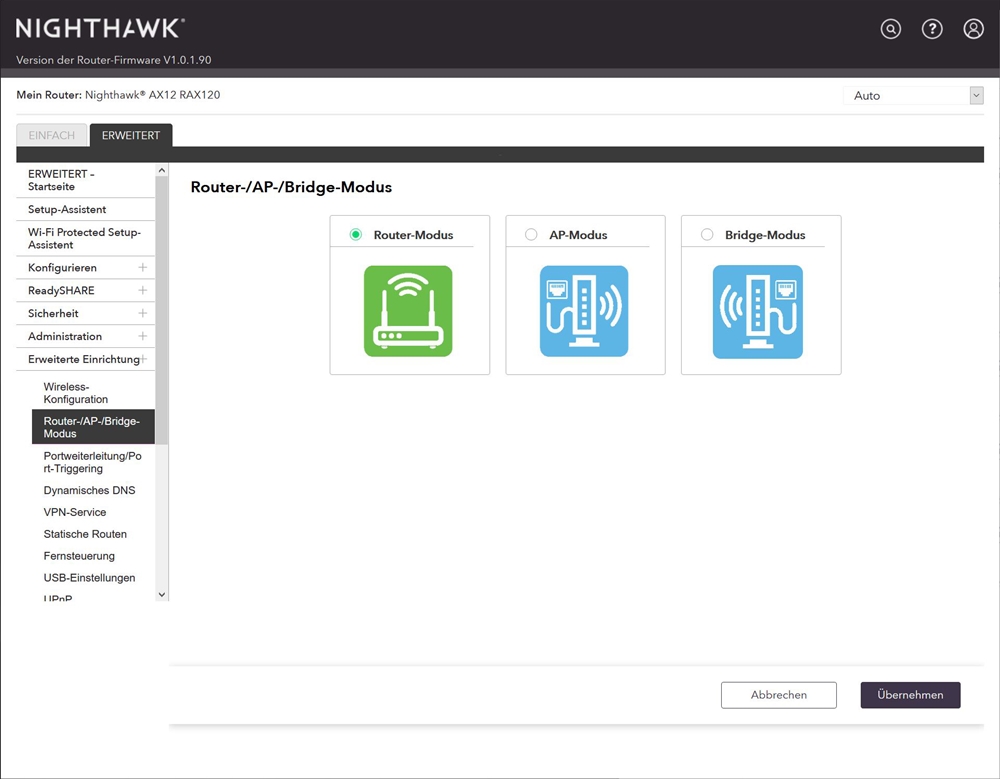The height and width of the screenshot is (779, 1000).
Task: Open the Auto language dropdown
Action: (913, 96)
